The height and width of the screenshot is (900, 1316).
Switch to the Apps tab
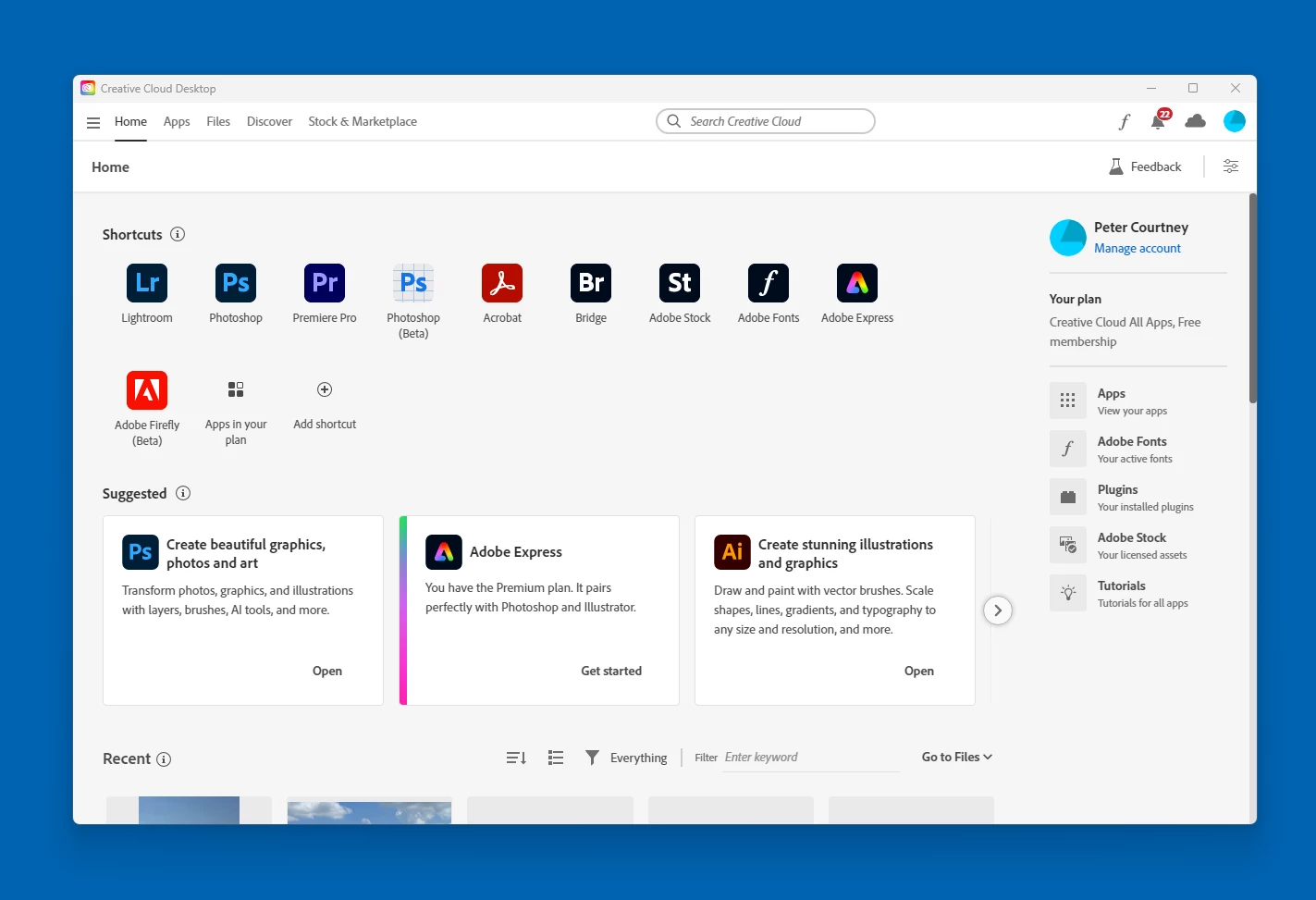[x=177, y=121]
